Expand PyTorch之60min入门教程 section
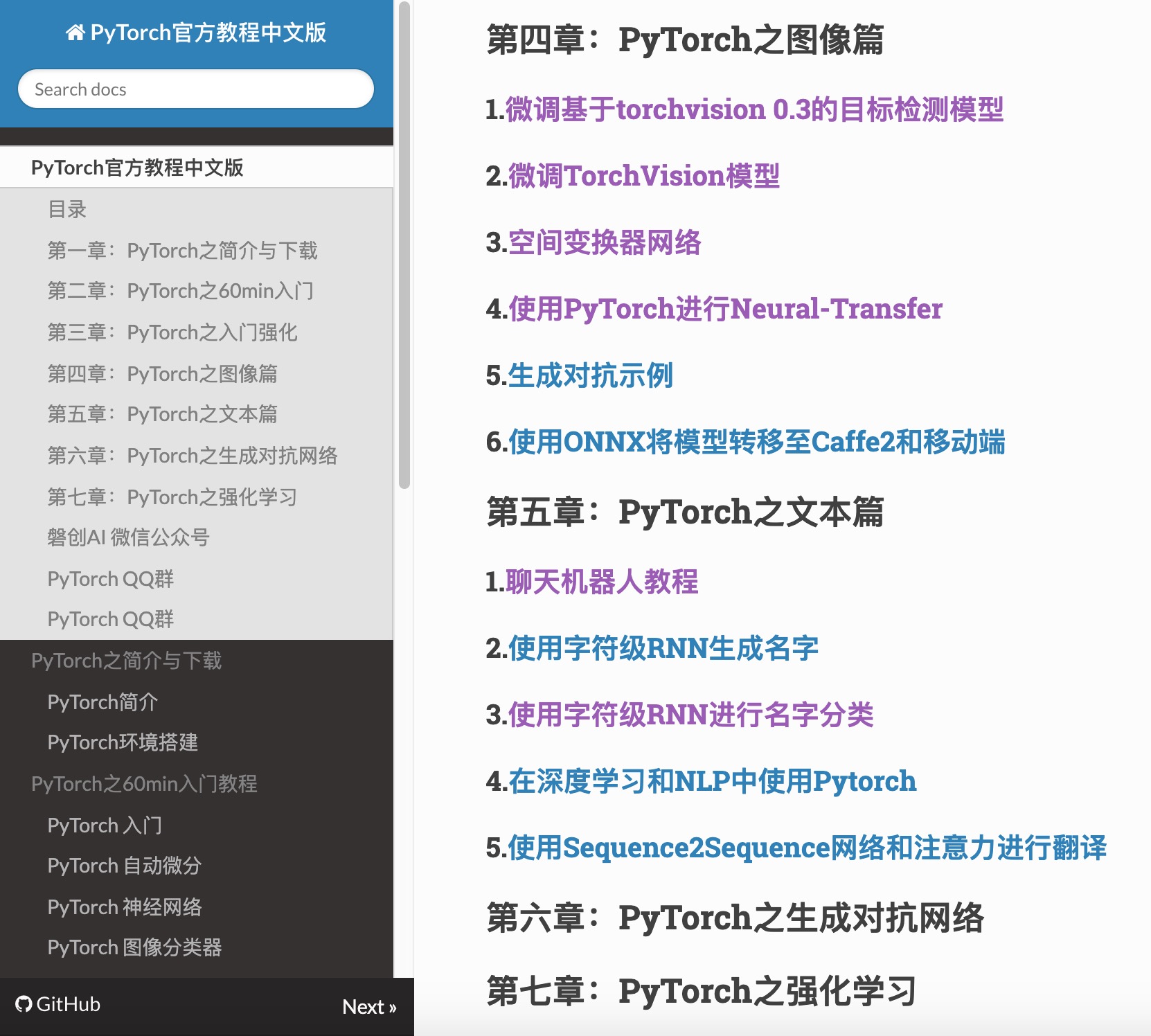This screenshot has width=1151, height=1036. (x=145, y=783)
